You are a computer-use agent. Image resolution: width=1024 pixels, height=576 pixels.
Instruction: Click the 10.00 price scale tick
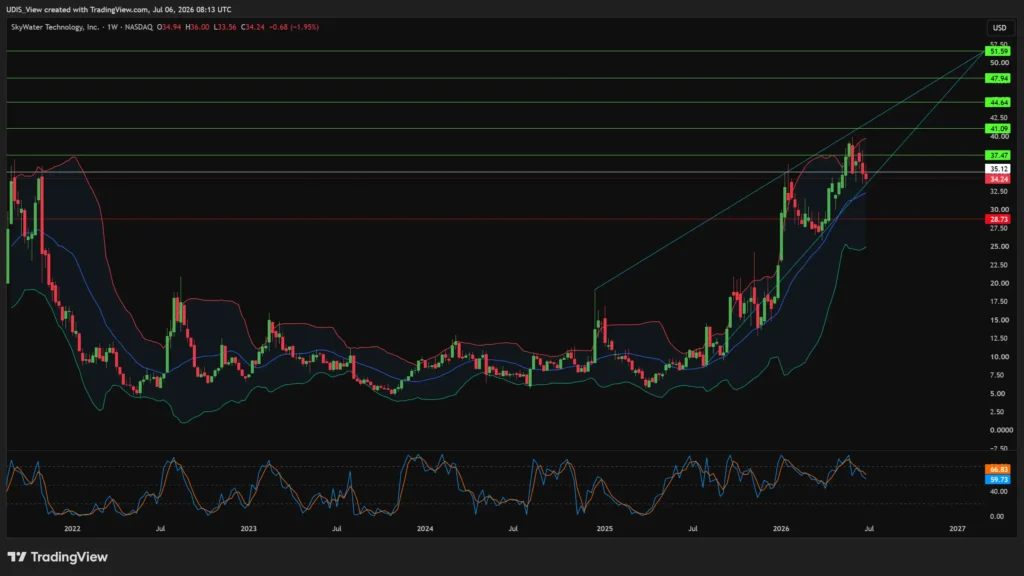click(x=999, y=357)
